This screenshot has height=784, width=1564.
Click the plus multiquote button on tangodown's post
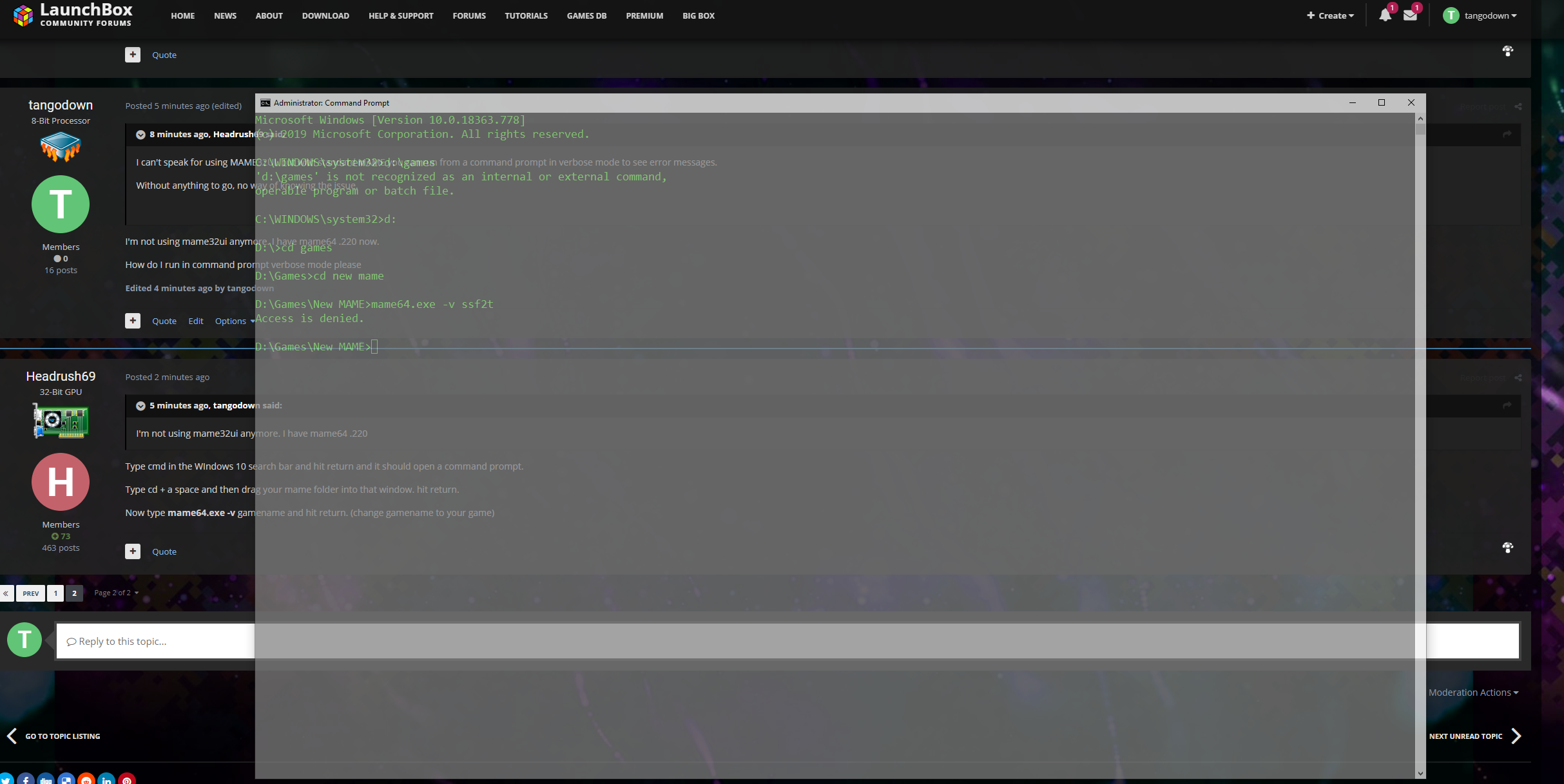(133, 321)
